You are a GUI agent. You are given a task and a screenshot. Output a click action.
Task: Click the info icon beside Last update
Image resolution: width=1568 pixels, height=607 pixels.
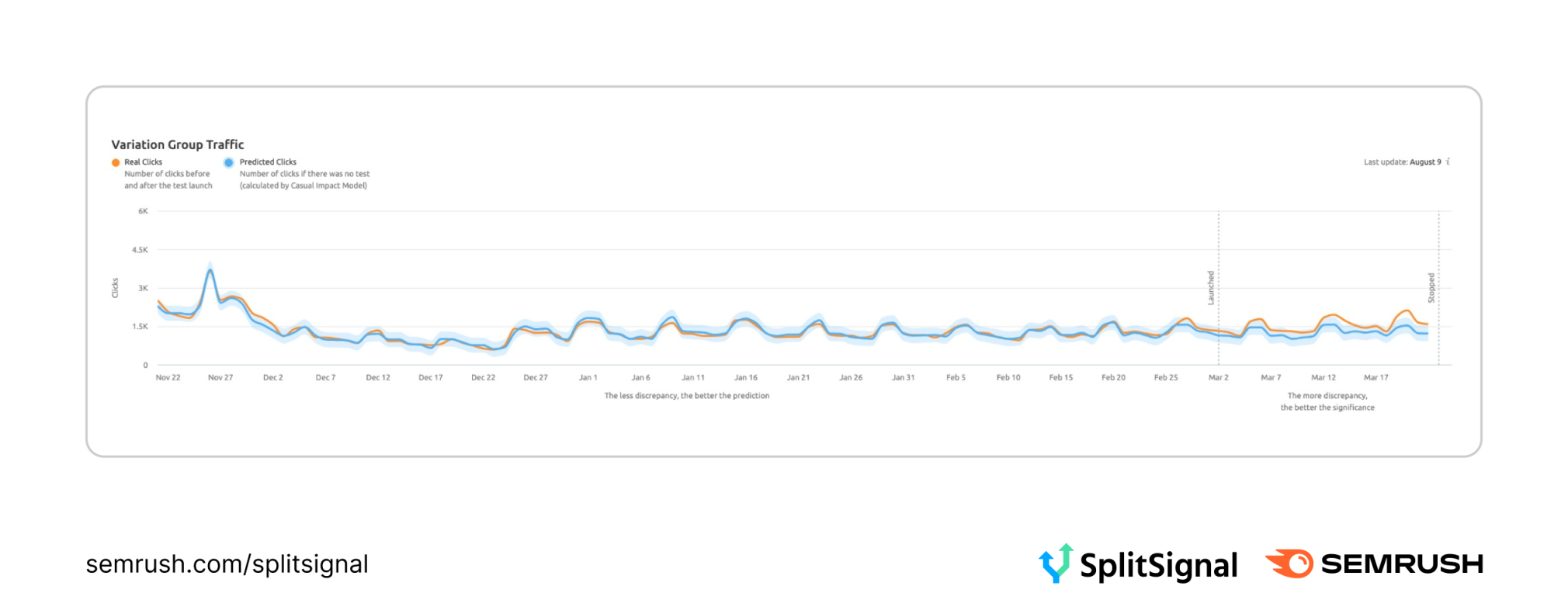click(x=1448, y=161)
